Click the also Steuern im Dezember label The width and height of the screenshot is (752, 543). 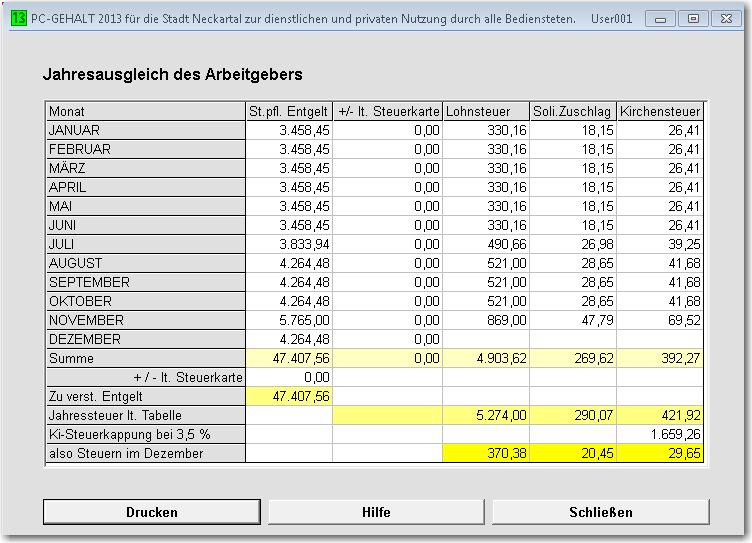tap(146, 453)
